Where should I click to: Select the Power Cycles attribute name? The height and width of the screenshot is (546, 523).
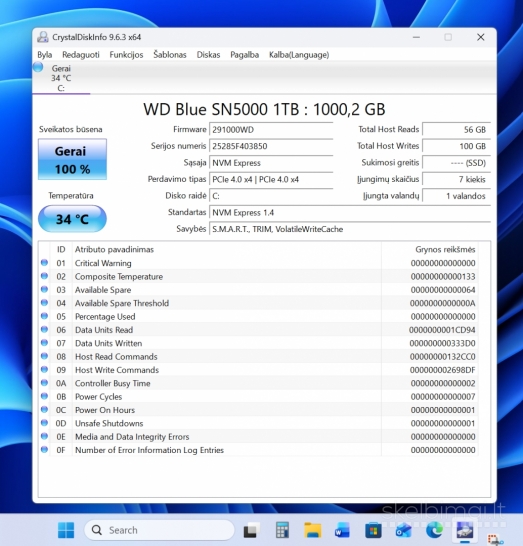click(x=99, y=397)
